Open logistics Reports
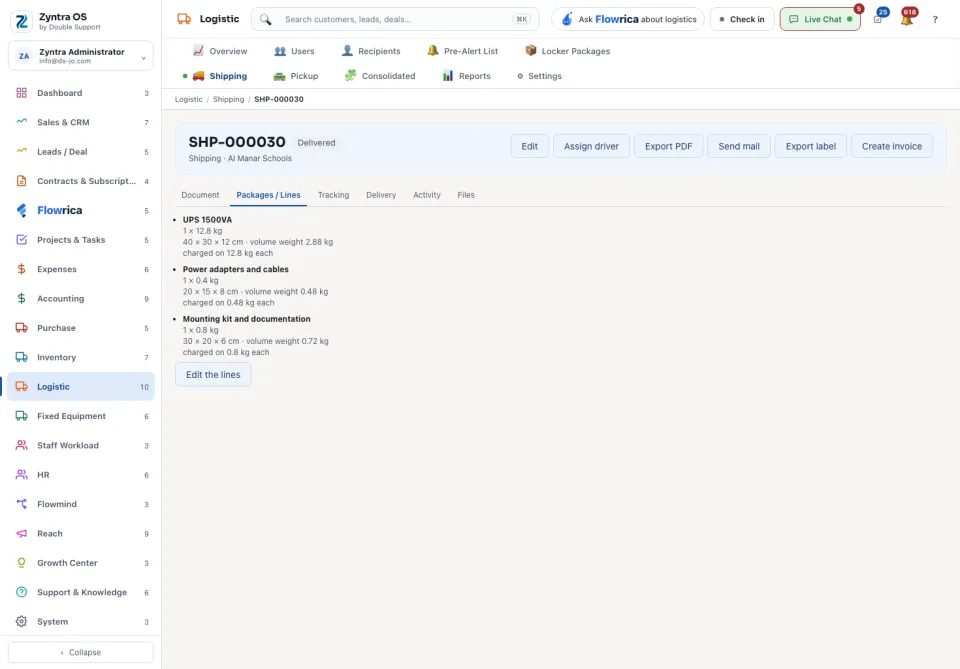960x669 pixels. (466, 76)
